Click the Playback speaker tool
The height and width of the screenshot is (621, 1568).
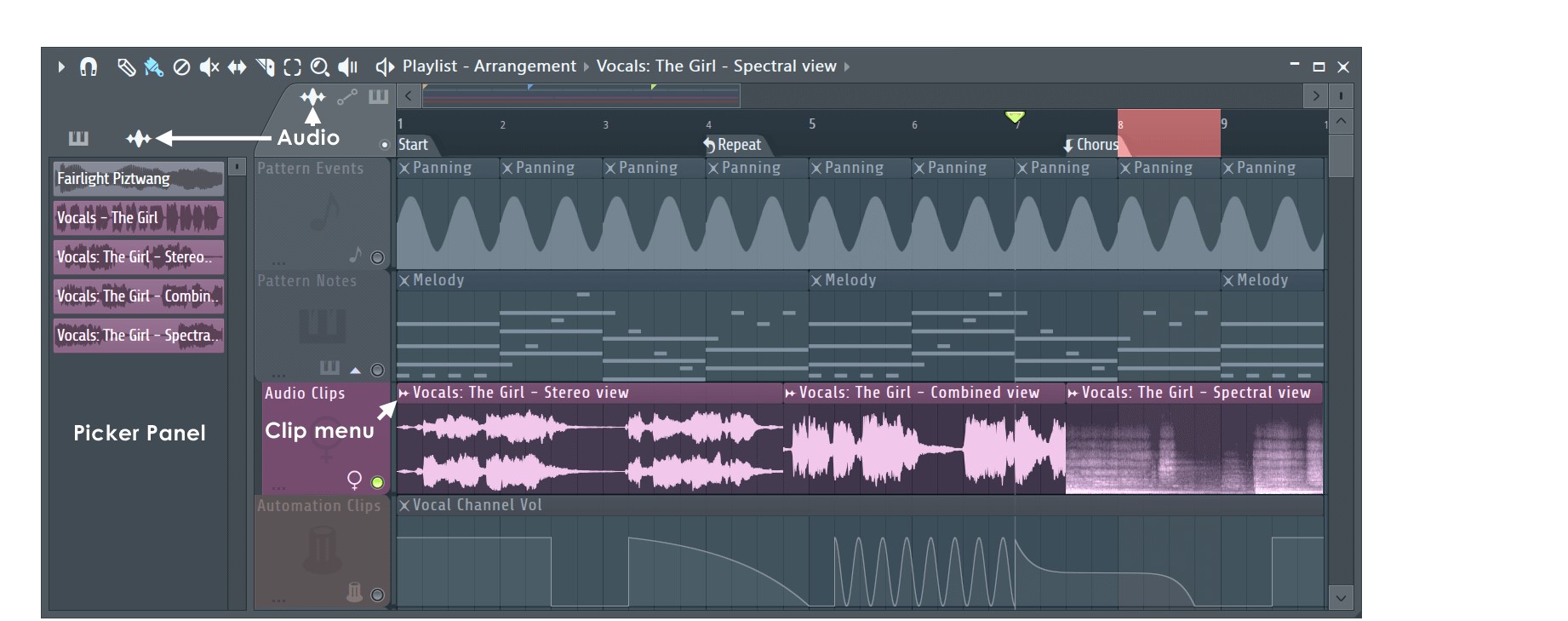point(347,66)
